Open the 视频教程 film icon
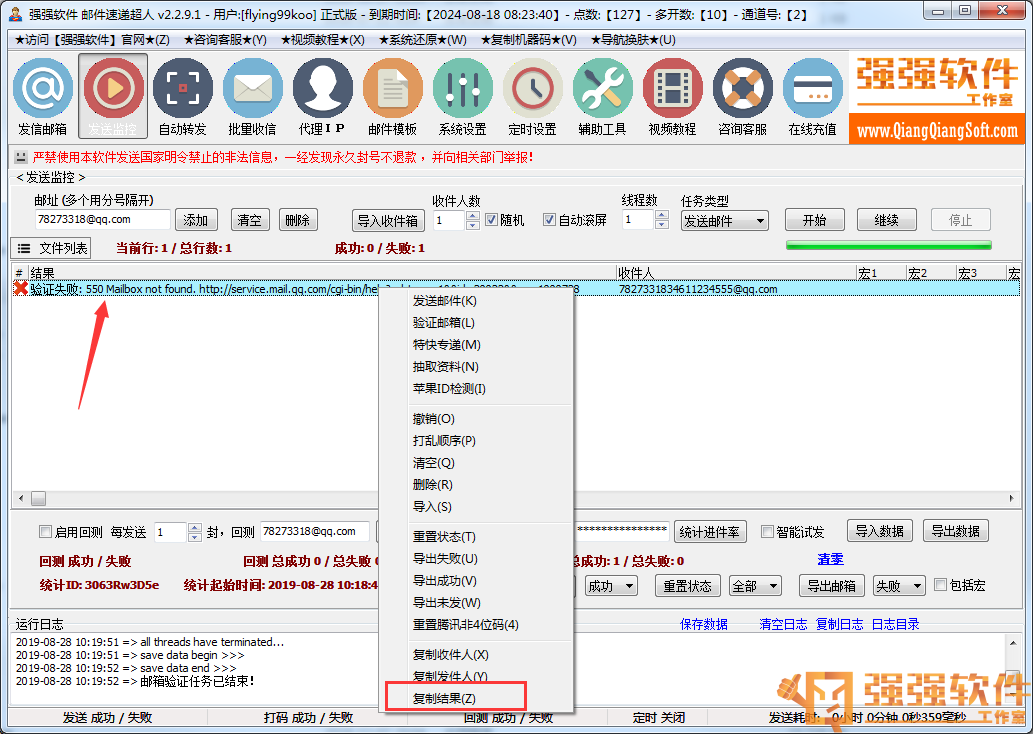Viewport: 1033px width, 734px height. tap(672, 96)
